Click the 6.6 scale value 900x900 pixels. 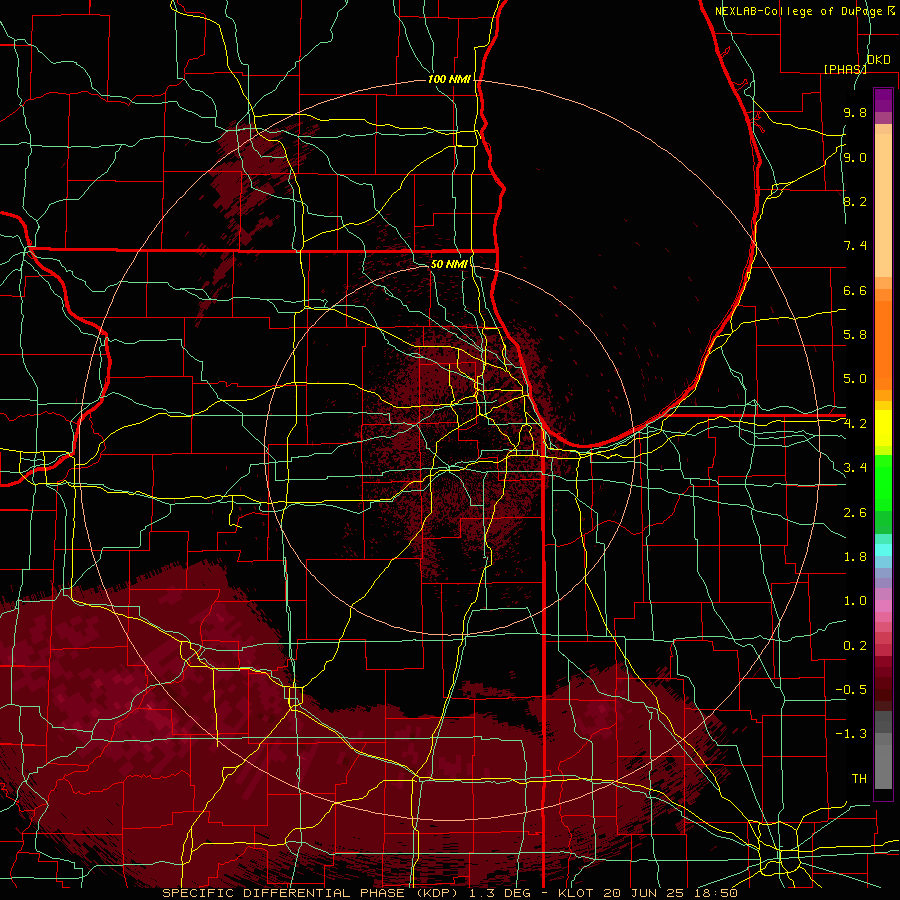(855, 290)
